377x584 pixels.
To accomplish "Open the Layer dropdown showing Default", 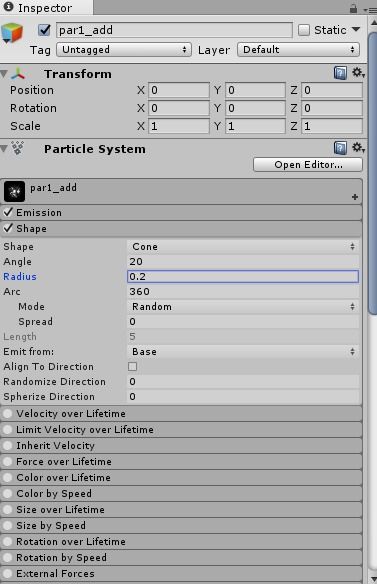I will point(298,50).
